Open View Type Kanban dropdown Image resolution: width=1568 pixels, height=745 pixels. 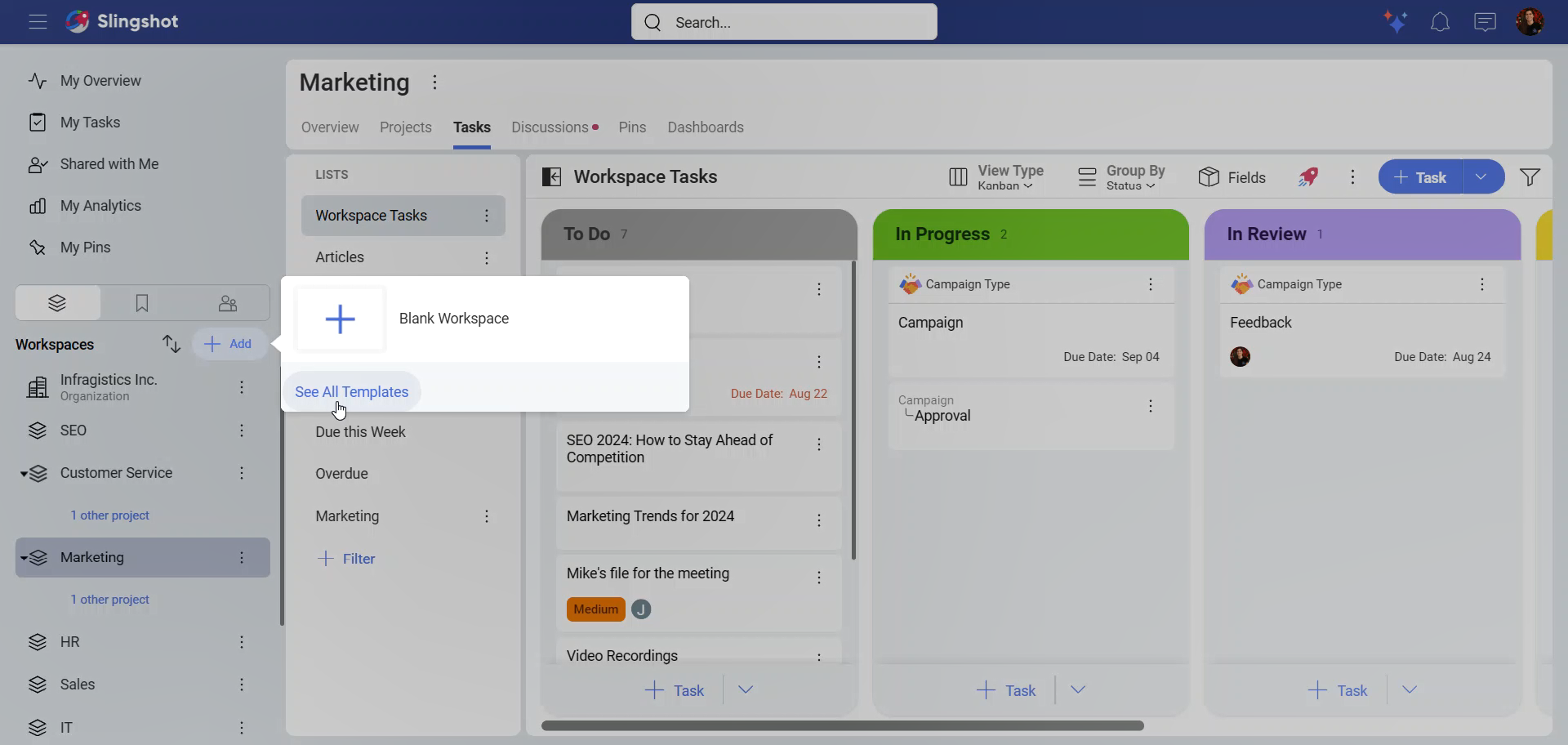996,177
